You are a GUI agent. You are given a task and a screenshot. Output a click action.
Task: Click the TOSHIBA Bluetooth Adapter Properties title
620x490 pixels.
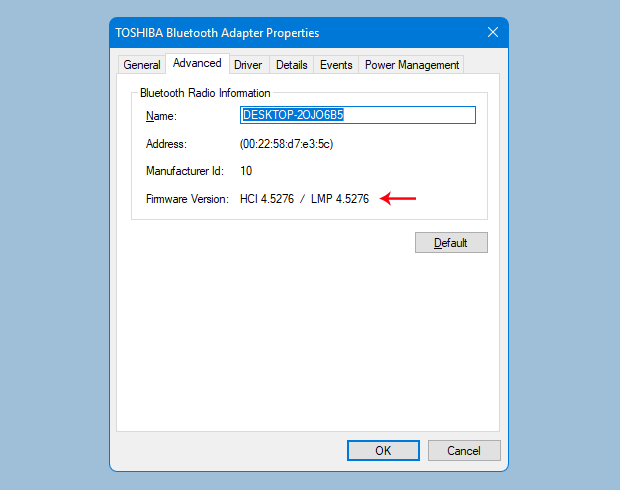[217, 33]
